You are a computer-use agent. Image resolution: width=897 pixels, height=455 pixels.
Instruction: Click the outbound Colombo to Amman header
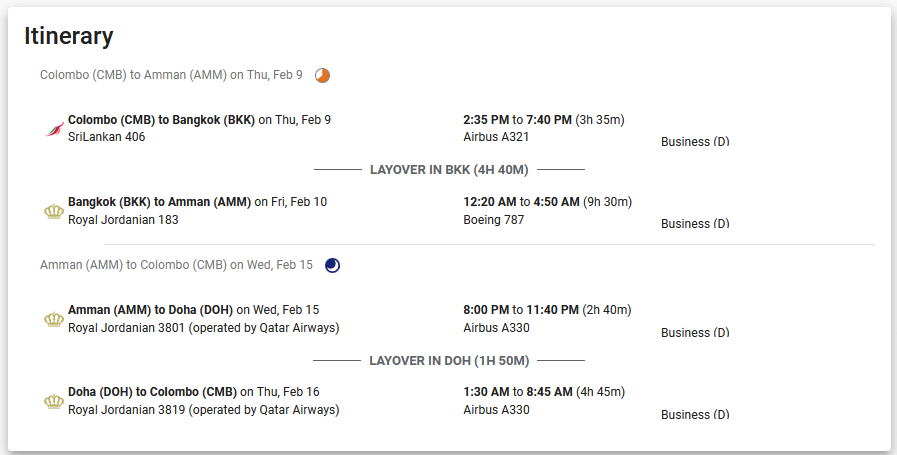tap(171, 75)
